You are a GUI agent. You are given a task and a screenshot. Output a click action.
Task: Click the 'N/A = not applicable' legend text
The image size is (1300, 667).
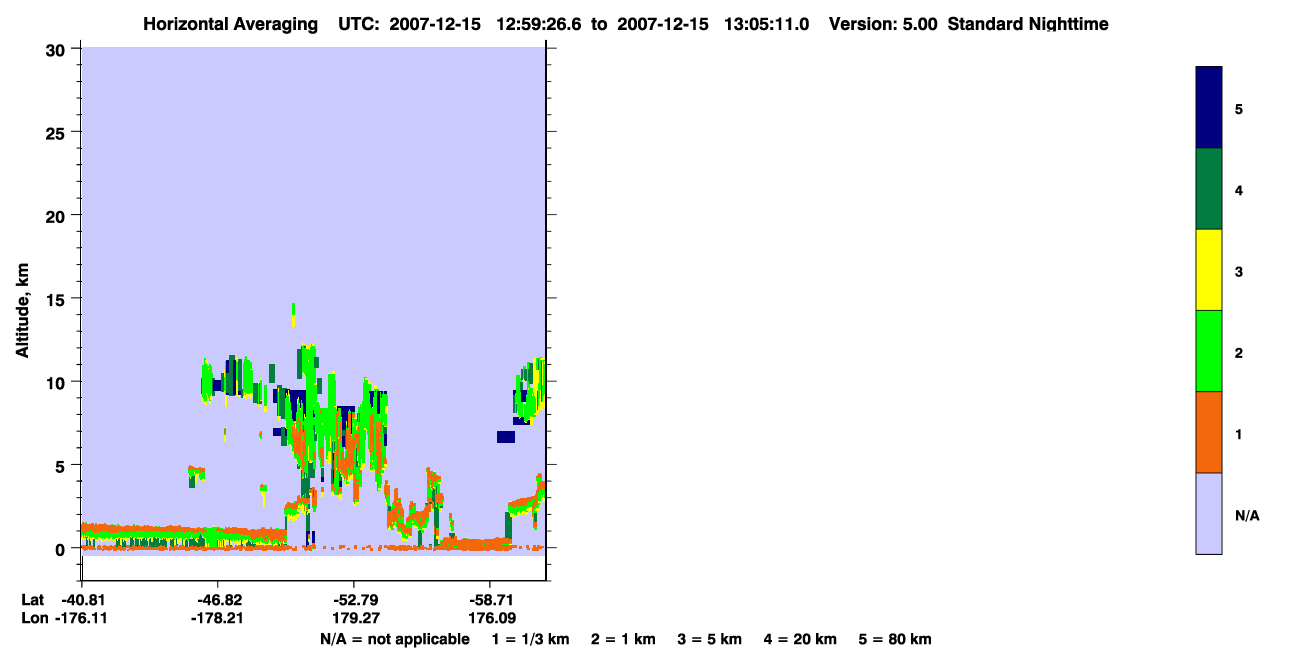point(395,640)
